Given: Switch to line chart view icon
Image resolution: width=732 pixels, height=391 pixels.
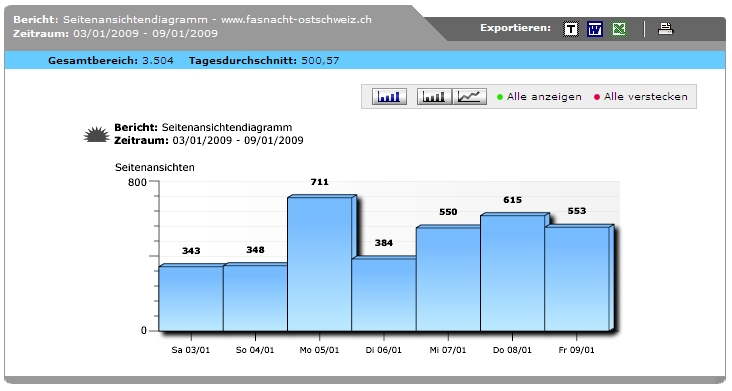Looking at the screenshot, I should click(470, 97).
